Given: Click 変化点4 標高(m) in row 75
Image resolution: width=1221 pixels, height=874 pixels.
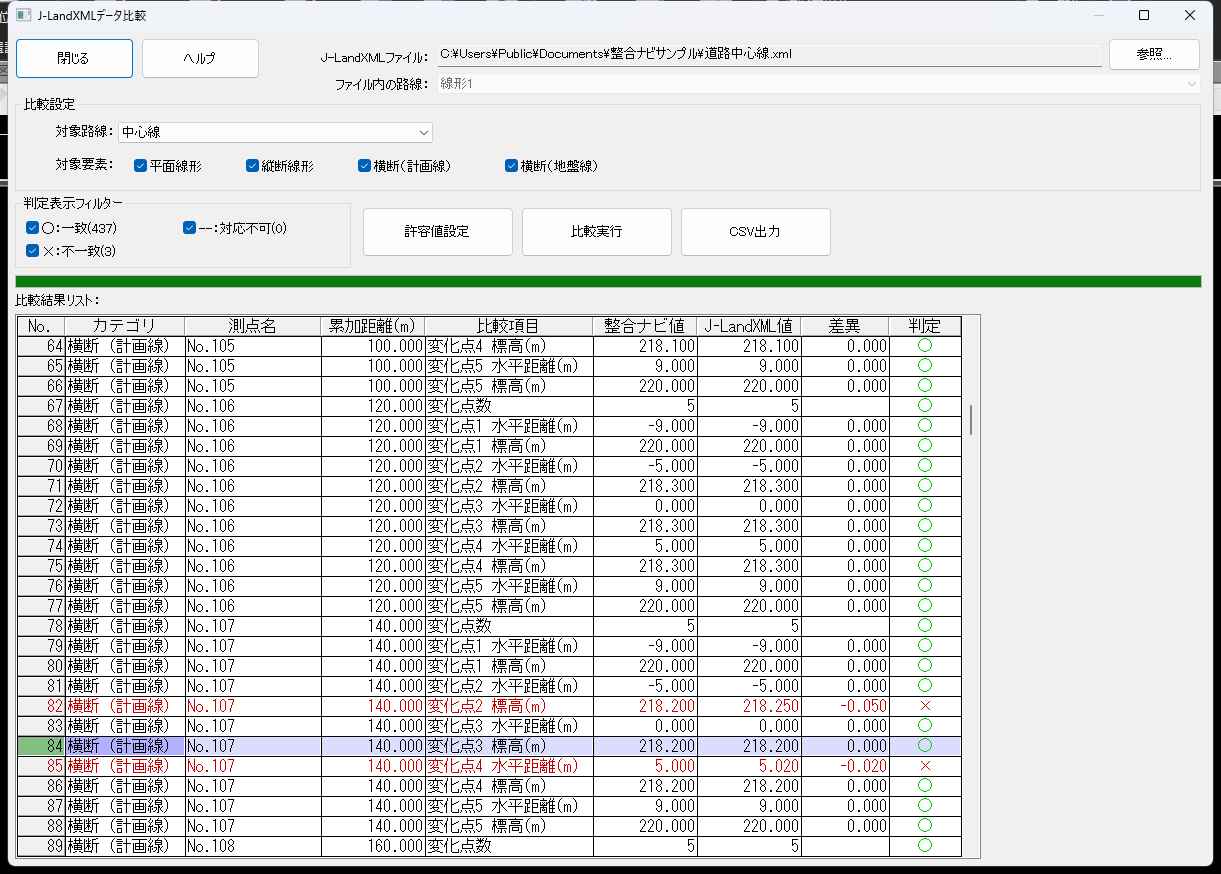Looking at the screenshot, I should (509, 566).
